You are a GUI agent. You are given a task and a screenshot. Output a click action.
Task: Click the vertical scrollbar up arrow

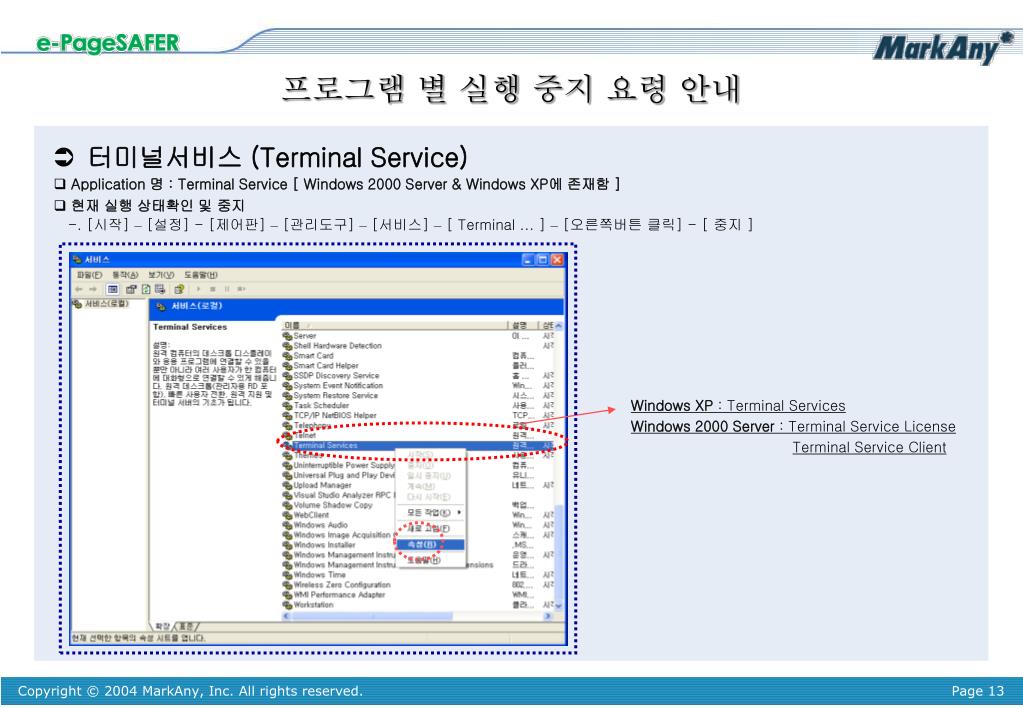pyautogui.click(x=559, y=325)
